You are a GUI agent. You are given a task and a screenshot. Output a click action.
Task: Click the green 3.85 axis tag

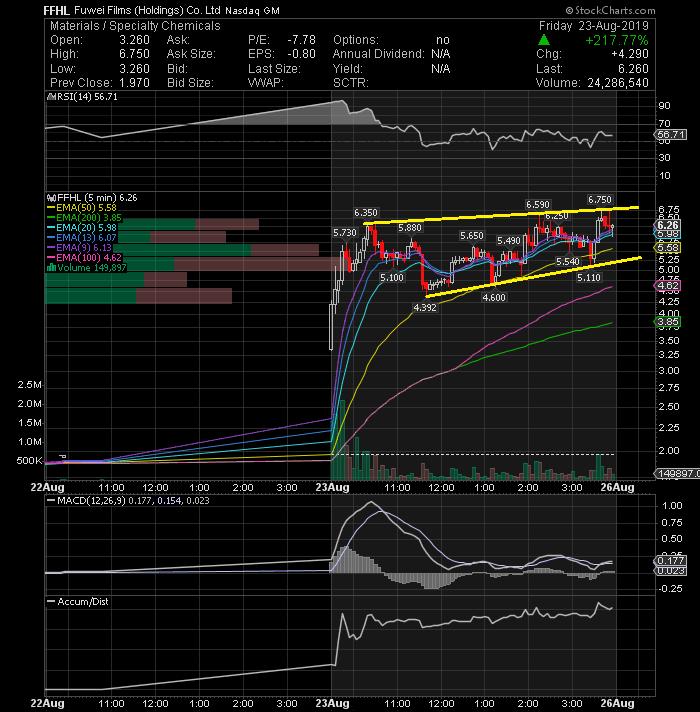pos(668,322)
